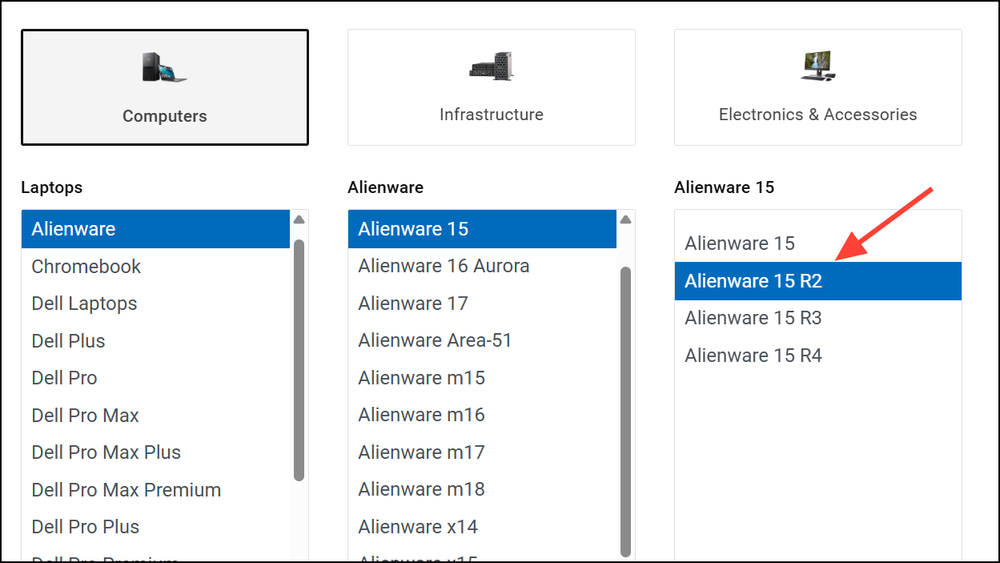
Task: Choose the Alienware 15 R3 option
Action: coord(818,318)
